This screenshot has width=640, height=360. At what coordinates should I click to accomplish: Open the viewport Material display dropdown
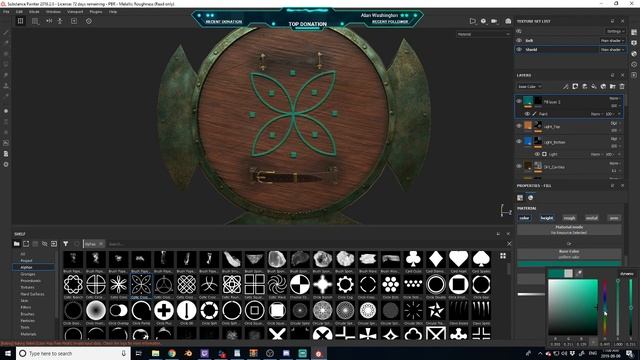point(483,34)
